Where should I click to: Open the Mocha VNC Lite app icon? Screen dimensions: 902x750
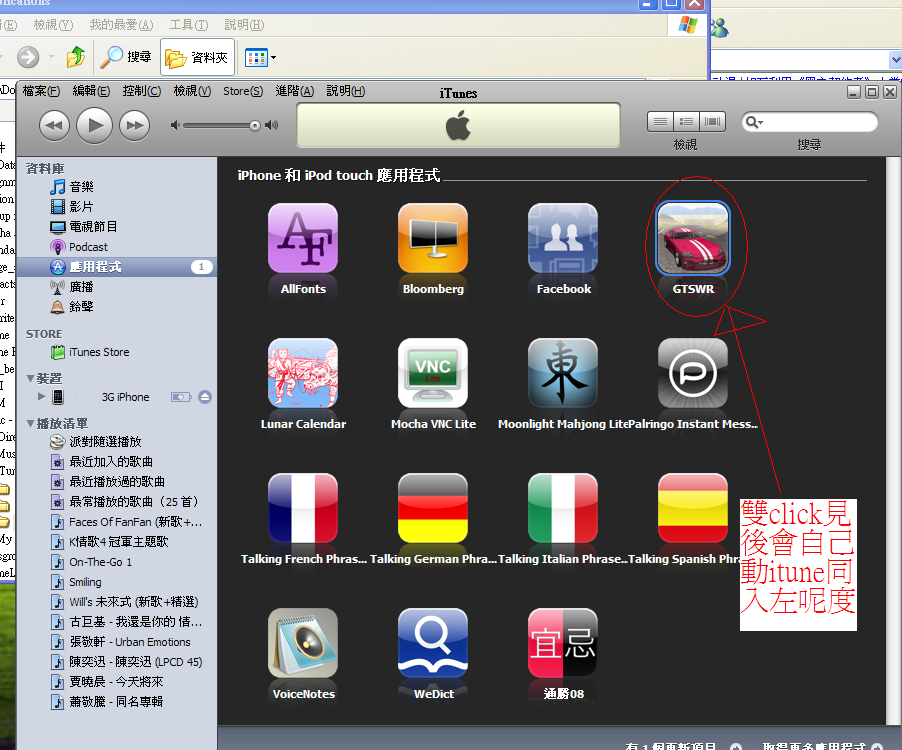tap(433, 373)
